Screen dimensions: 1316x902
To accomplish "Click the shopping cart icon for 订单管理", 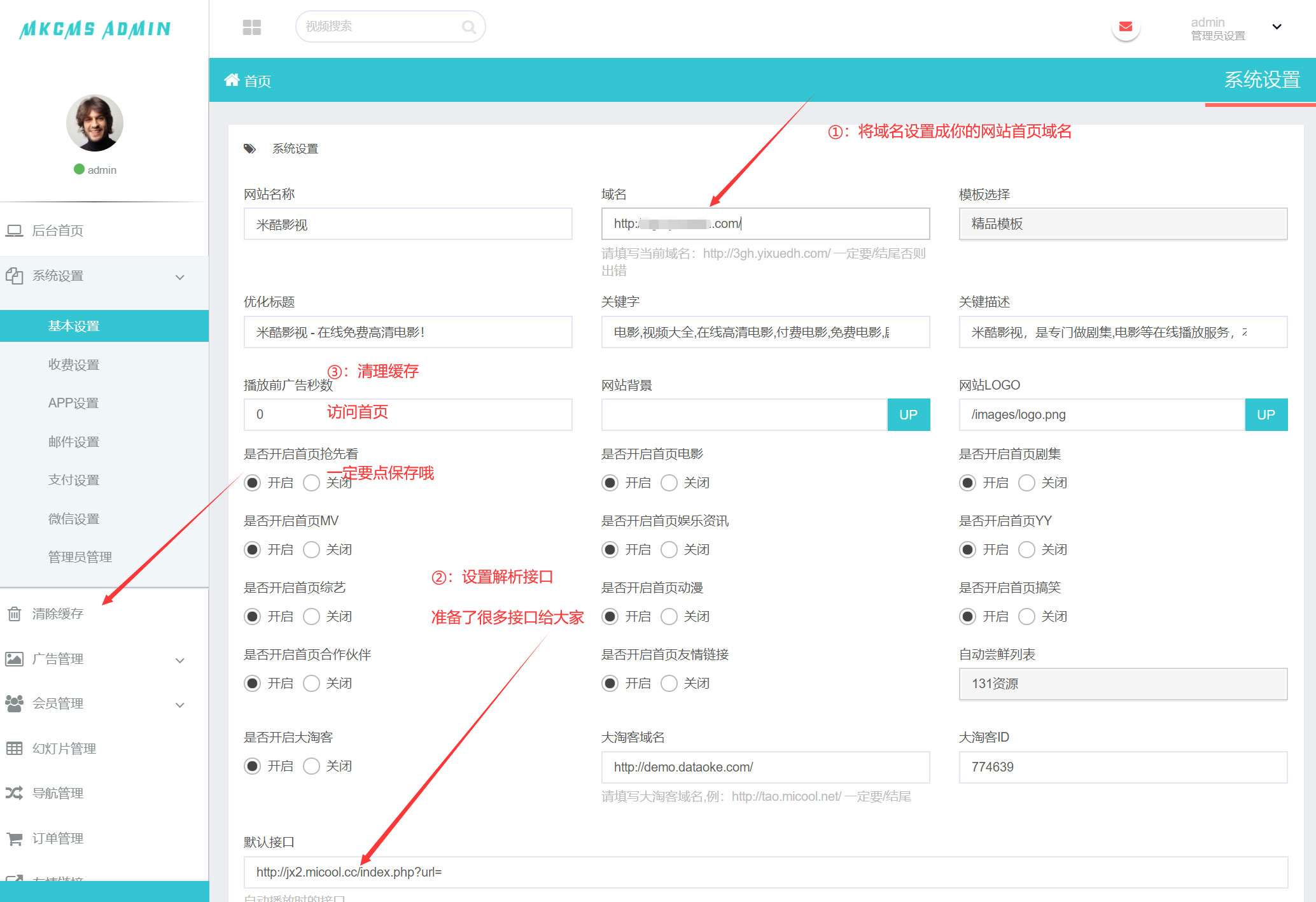I will (14, 838).
